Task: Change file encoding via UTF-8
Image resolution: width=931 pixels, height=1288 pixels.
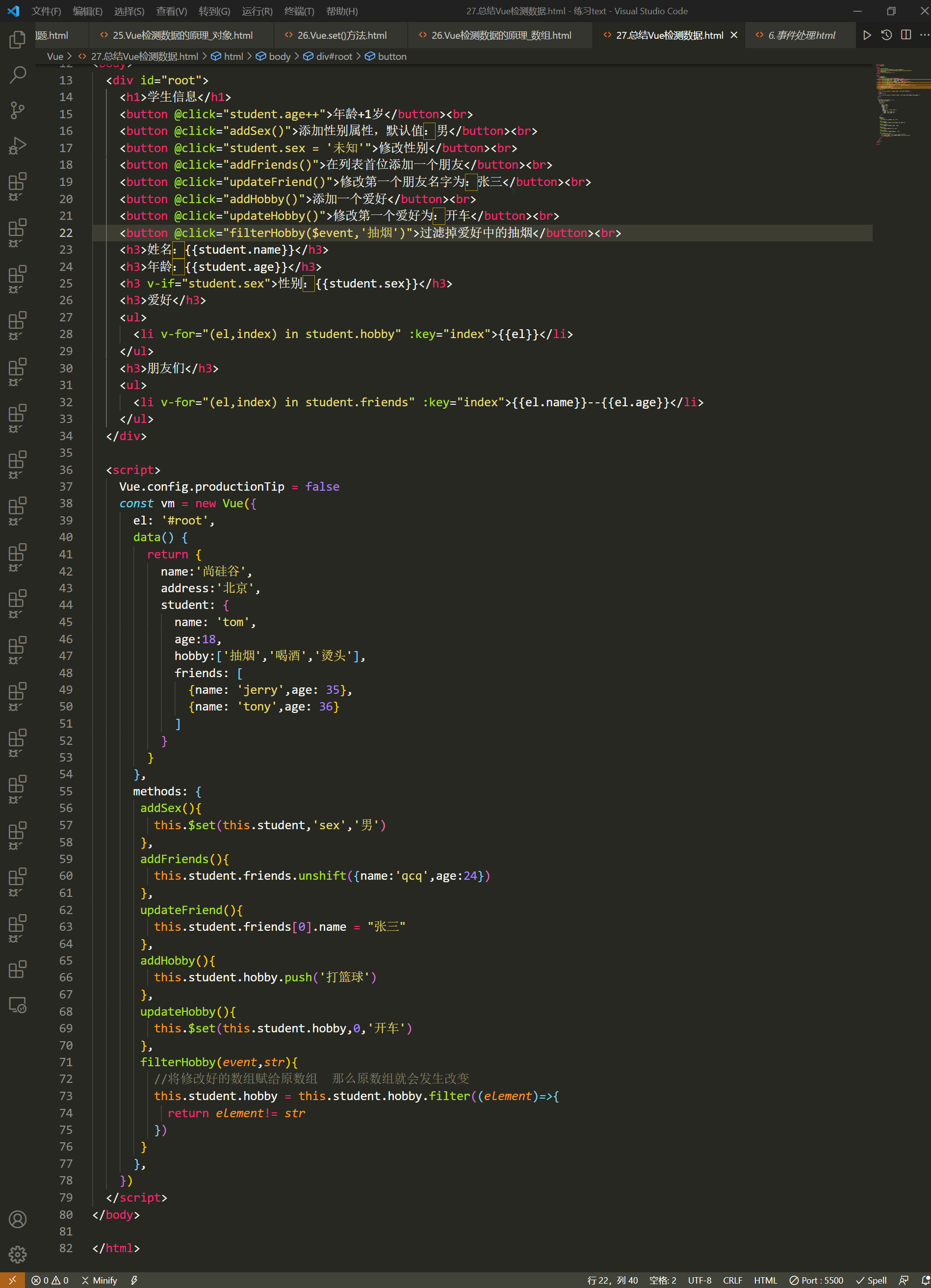Action: 699,1280
